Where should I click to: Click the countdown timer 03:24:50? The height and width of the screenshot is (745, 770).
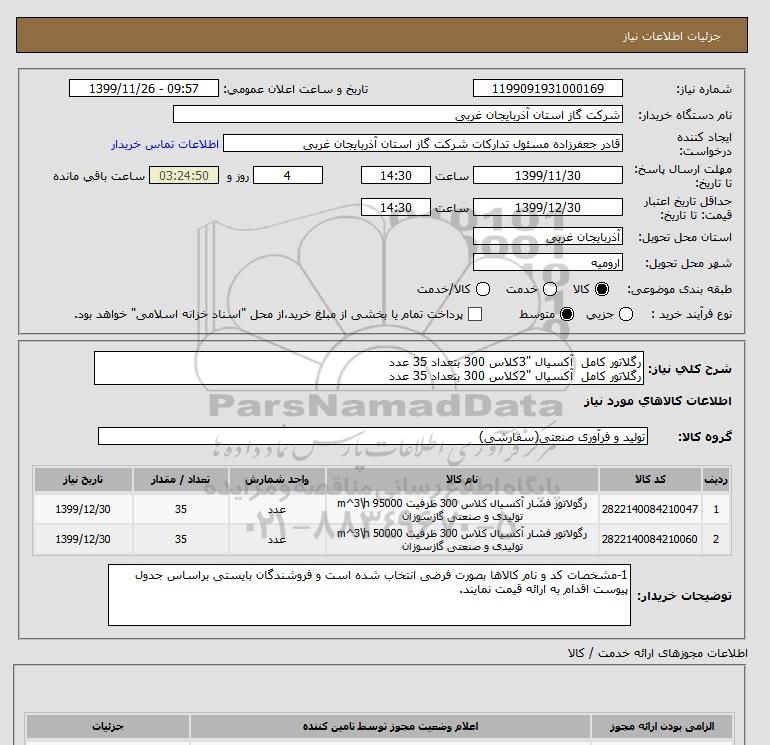[x=184, y=175]
